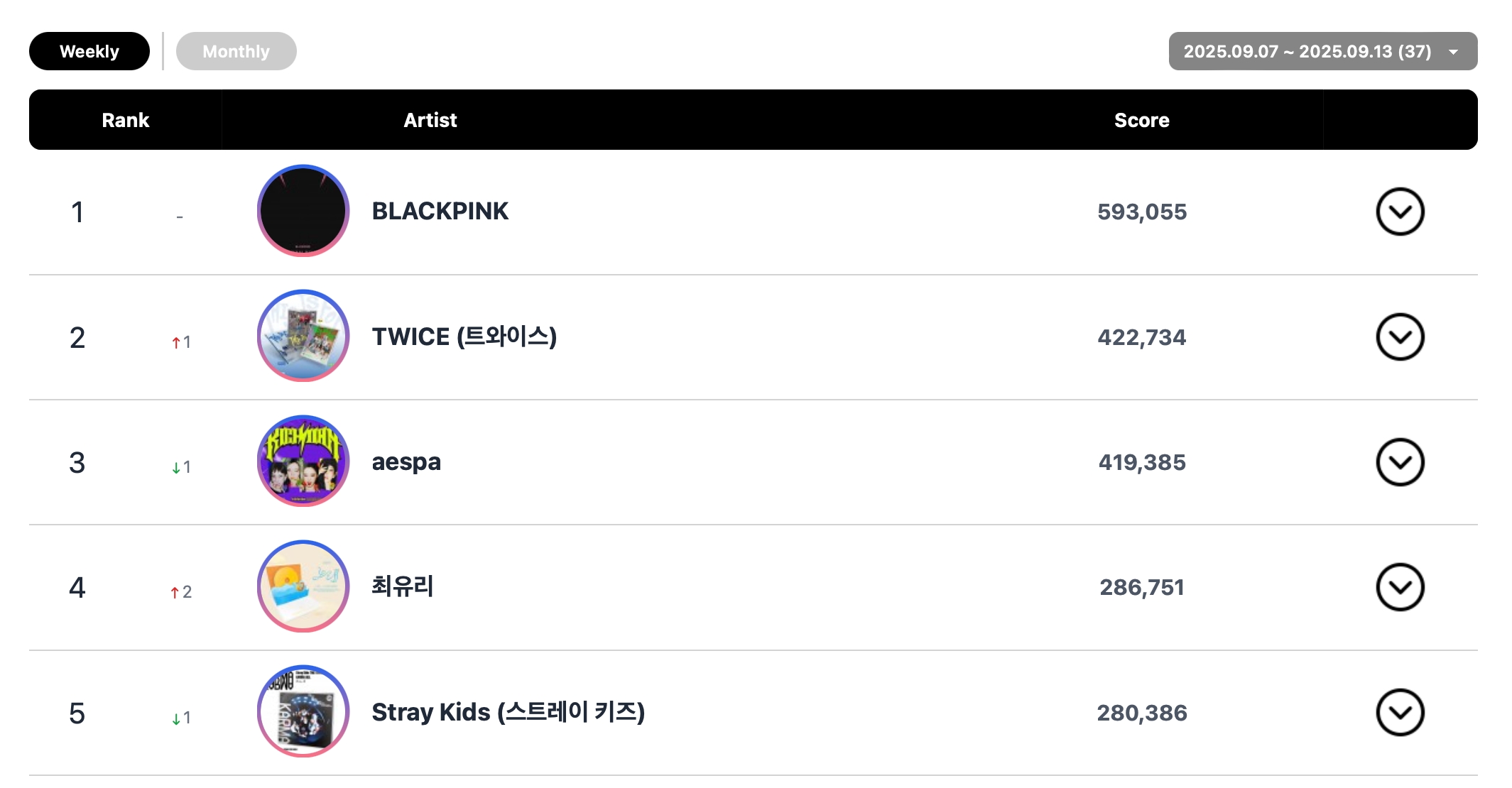Click the Artist column header
Viewport: 1512px width, 788px height.
[430, 120]
